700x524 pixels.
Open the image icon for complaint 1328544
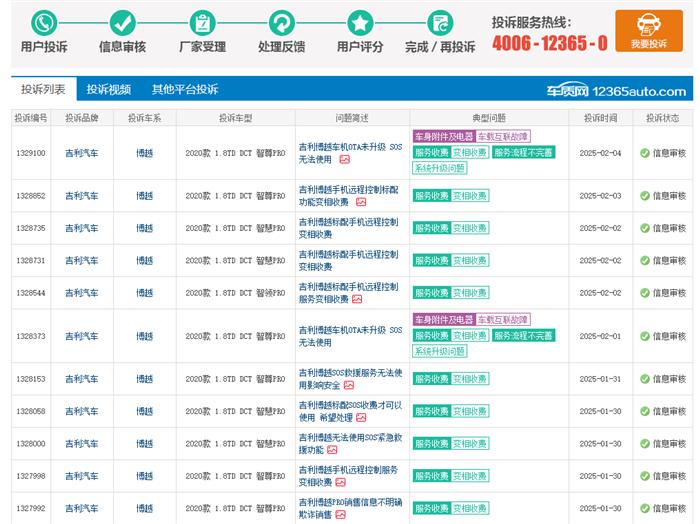tap(357, 299)
